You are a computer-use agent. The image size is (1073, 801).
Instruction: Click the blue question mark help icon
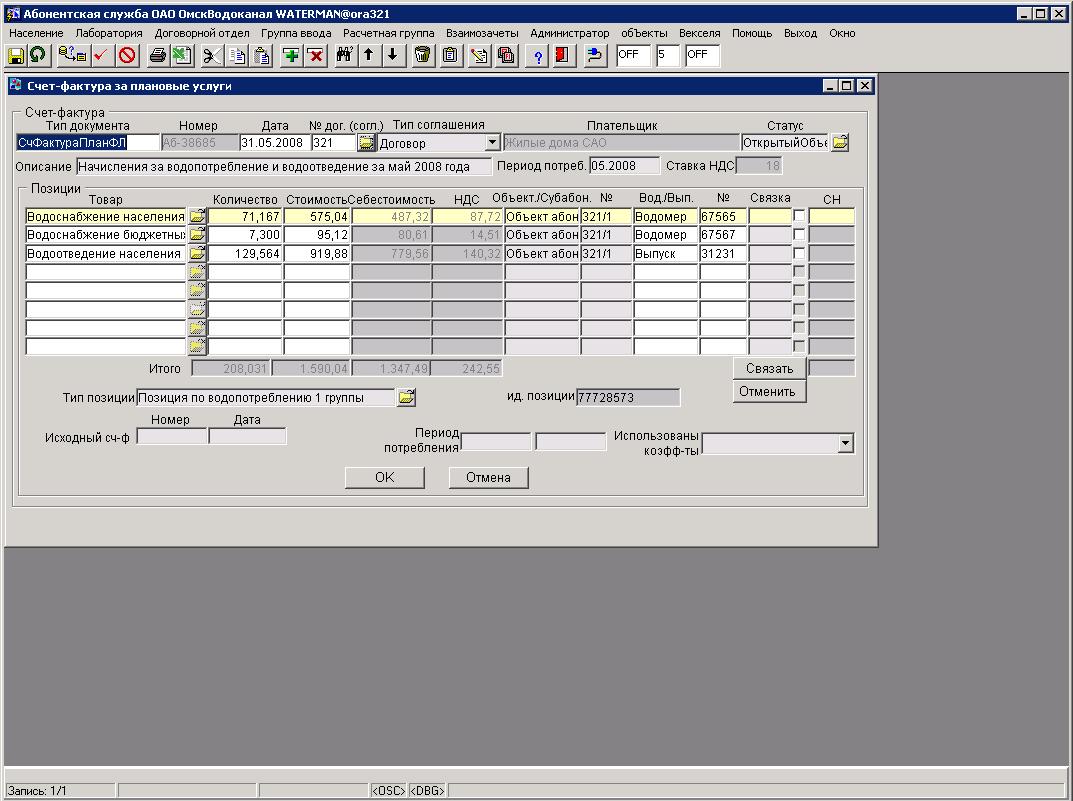click(538, 55)
